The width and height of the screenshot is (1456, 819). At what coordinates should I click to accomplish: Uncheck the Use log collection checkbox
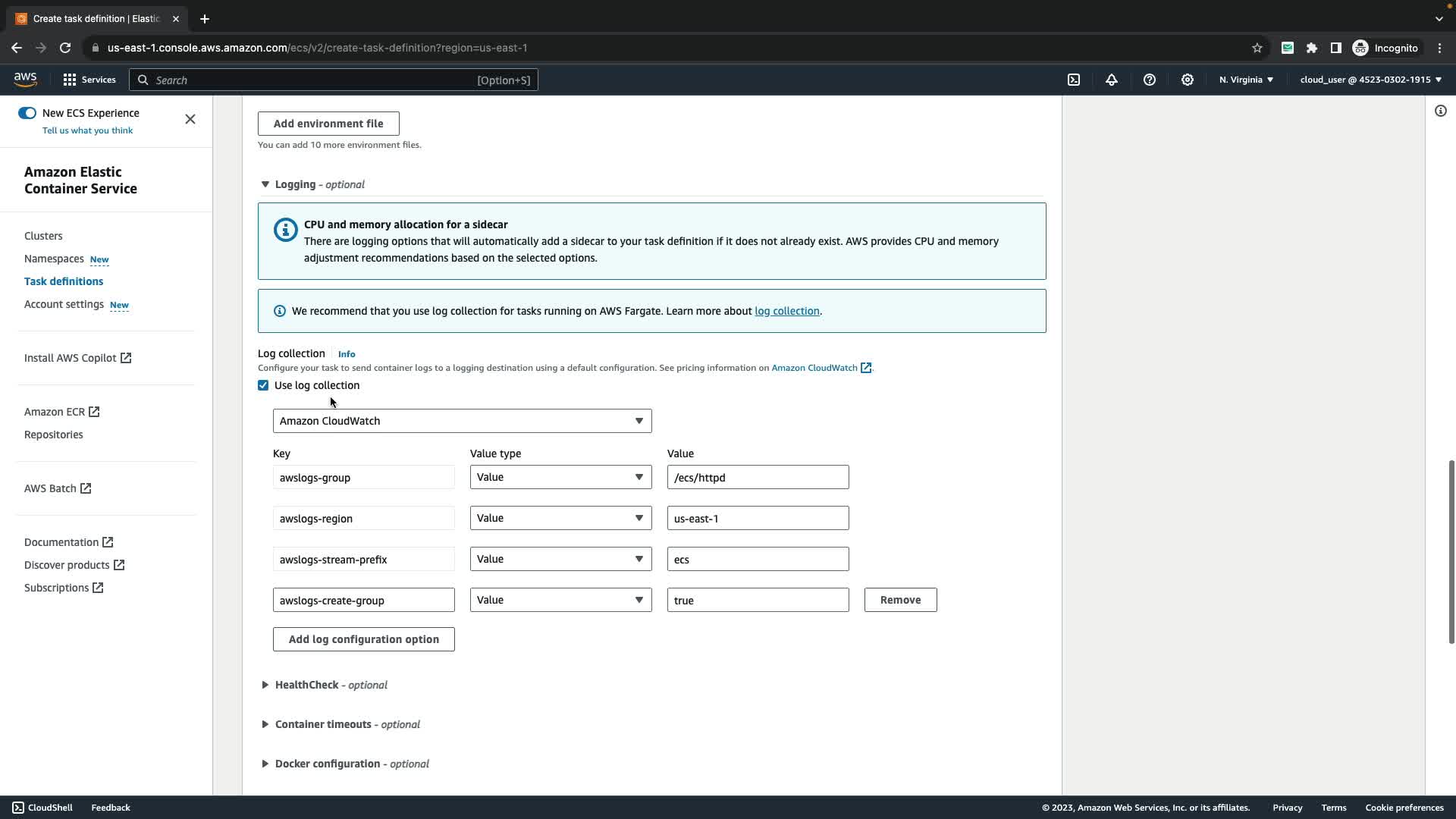click(x=263, y=385)
